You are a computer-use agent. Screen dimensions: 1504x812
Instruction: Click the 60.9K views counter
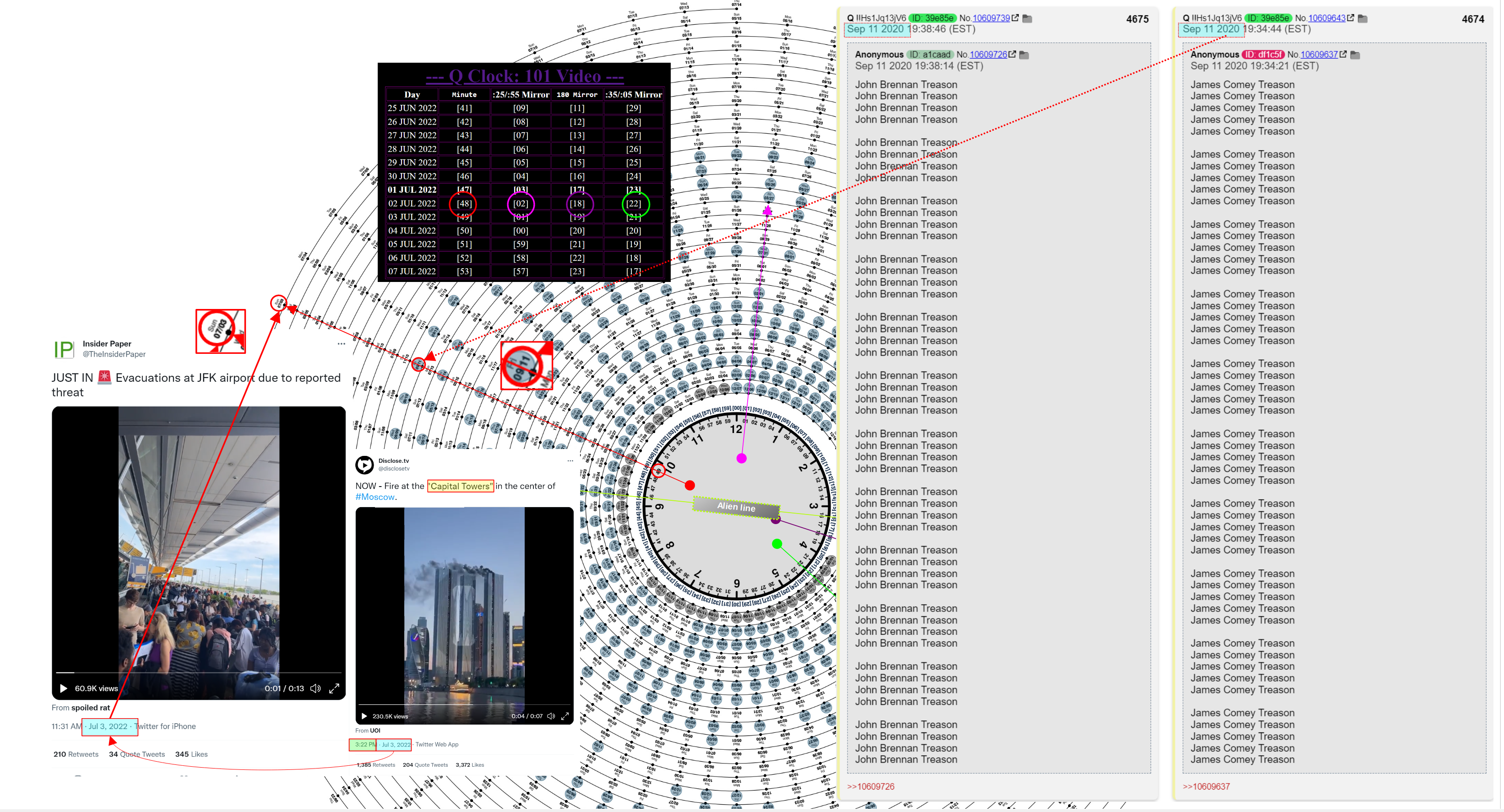click(x=96, y=688)
